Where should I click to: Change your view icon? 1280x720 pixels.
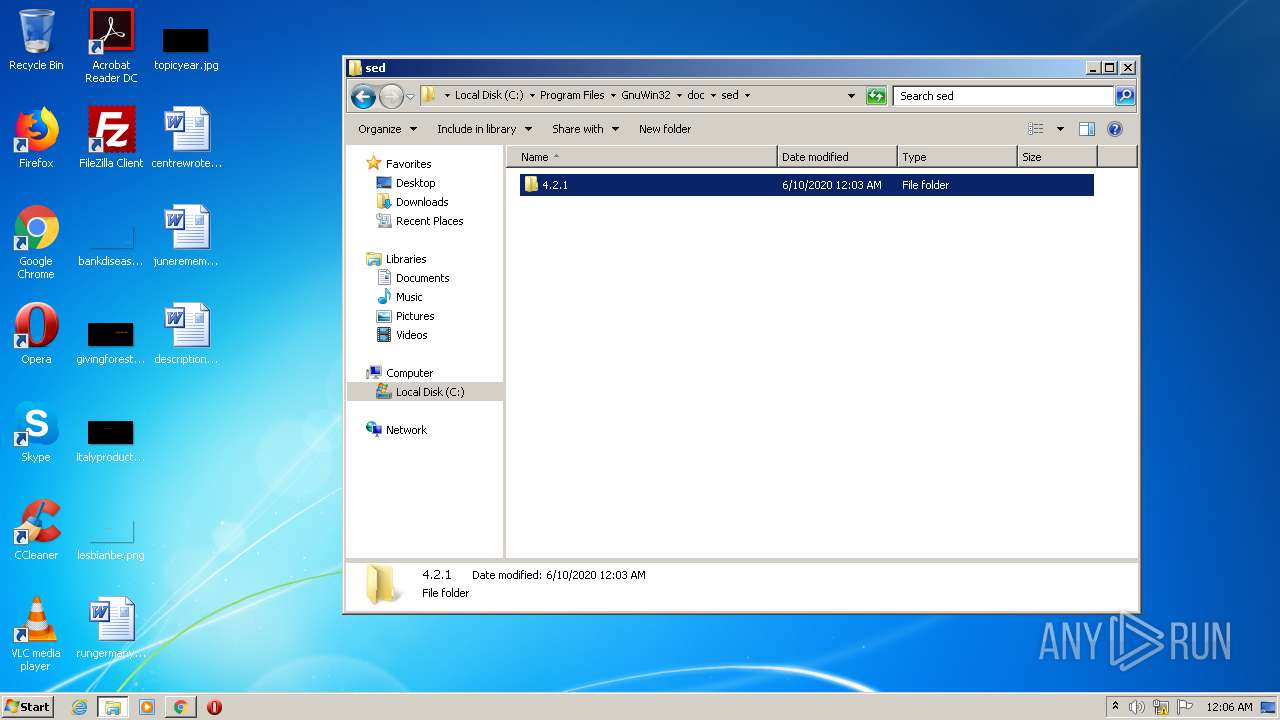1036,129
